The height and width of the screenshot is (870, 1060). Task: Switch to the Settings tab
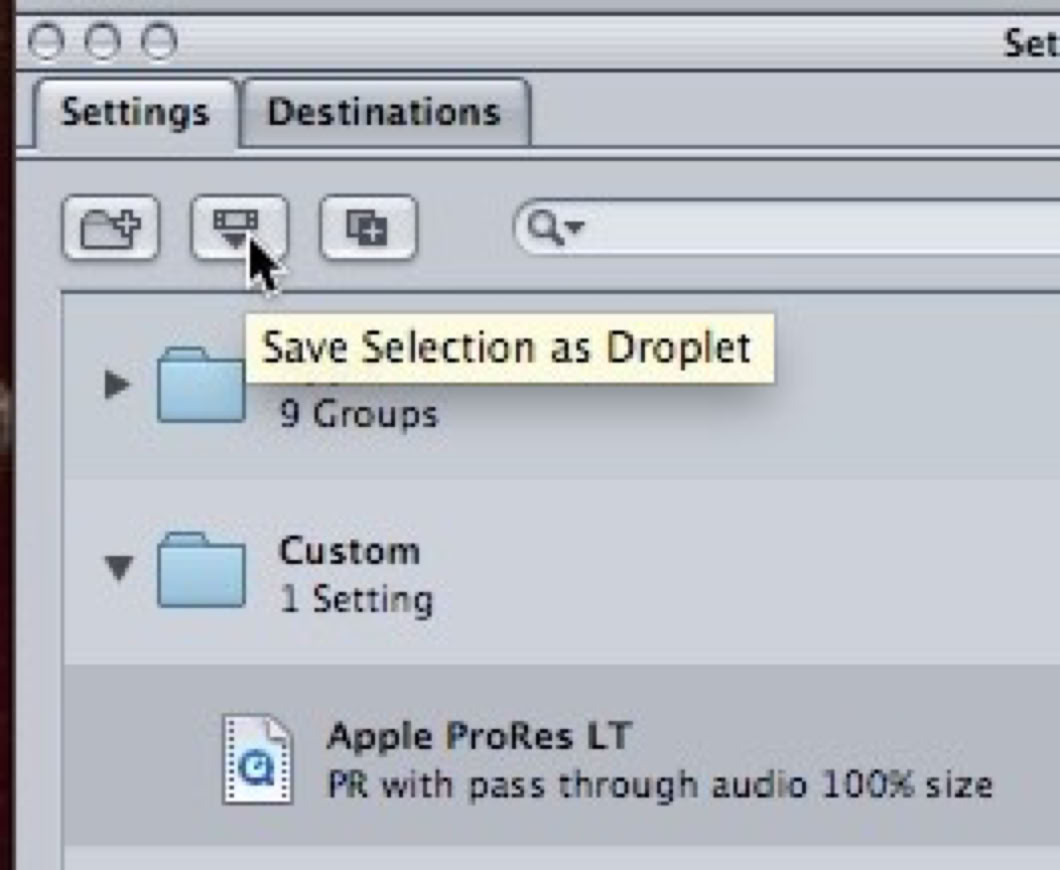(135, 112)
